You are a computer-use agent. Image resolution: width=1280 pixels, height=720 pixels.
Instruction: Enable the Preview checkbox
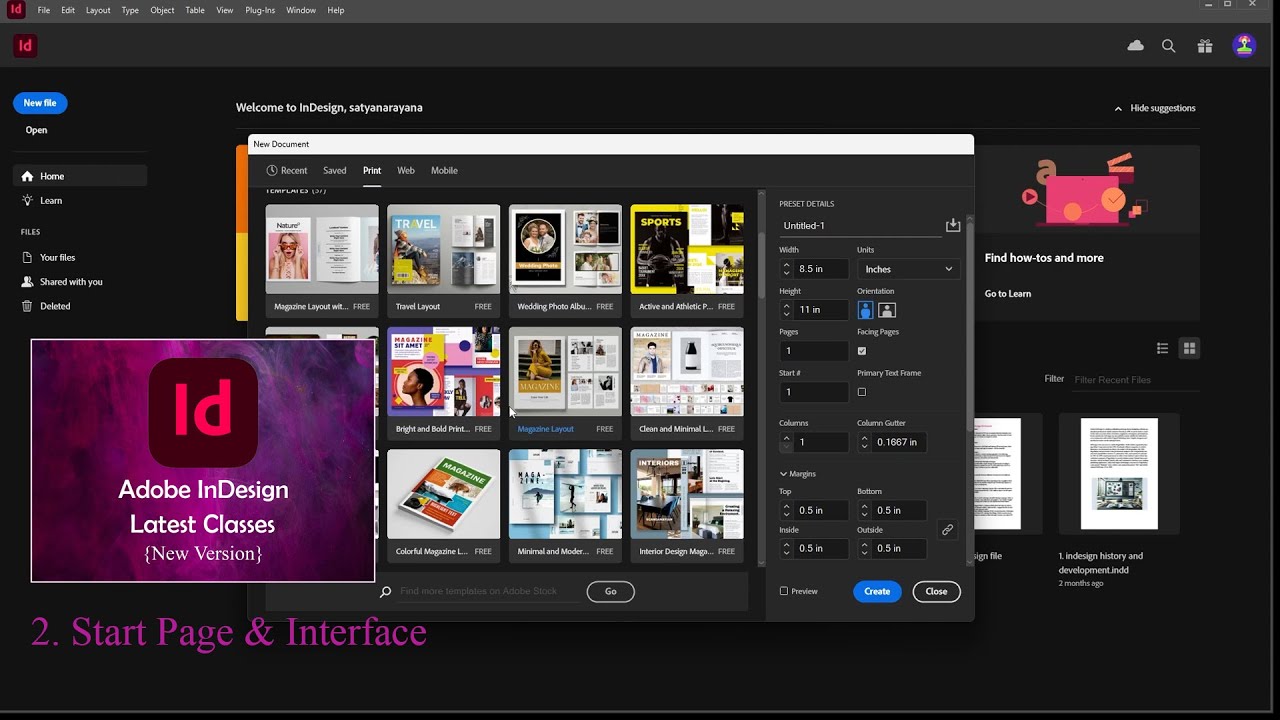[783, 591]
